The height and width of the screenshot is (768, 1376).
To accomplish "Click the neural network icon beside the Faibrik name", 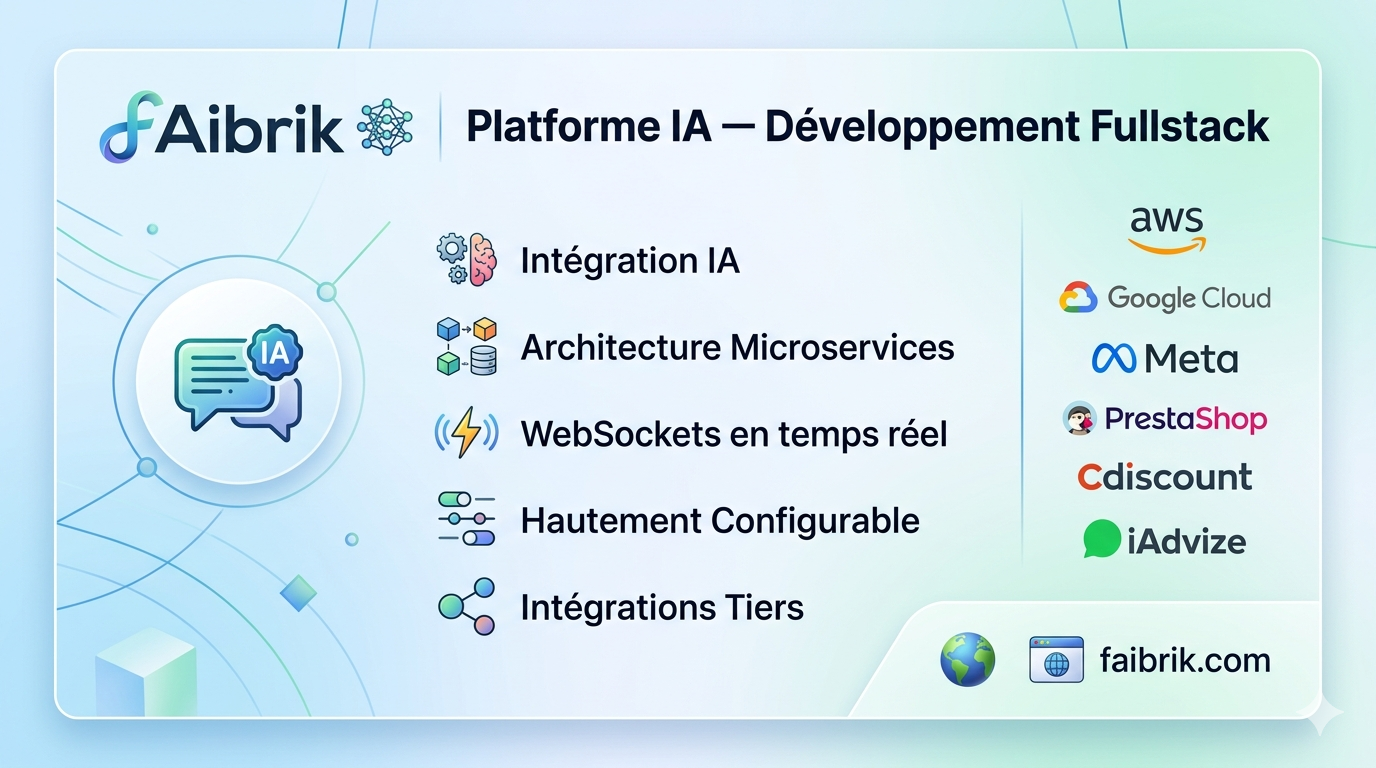I will (384, 128).
